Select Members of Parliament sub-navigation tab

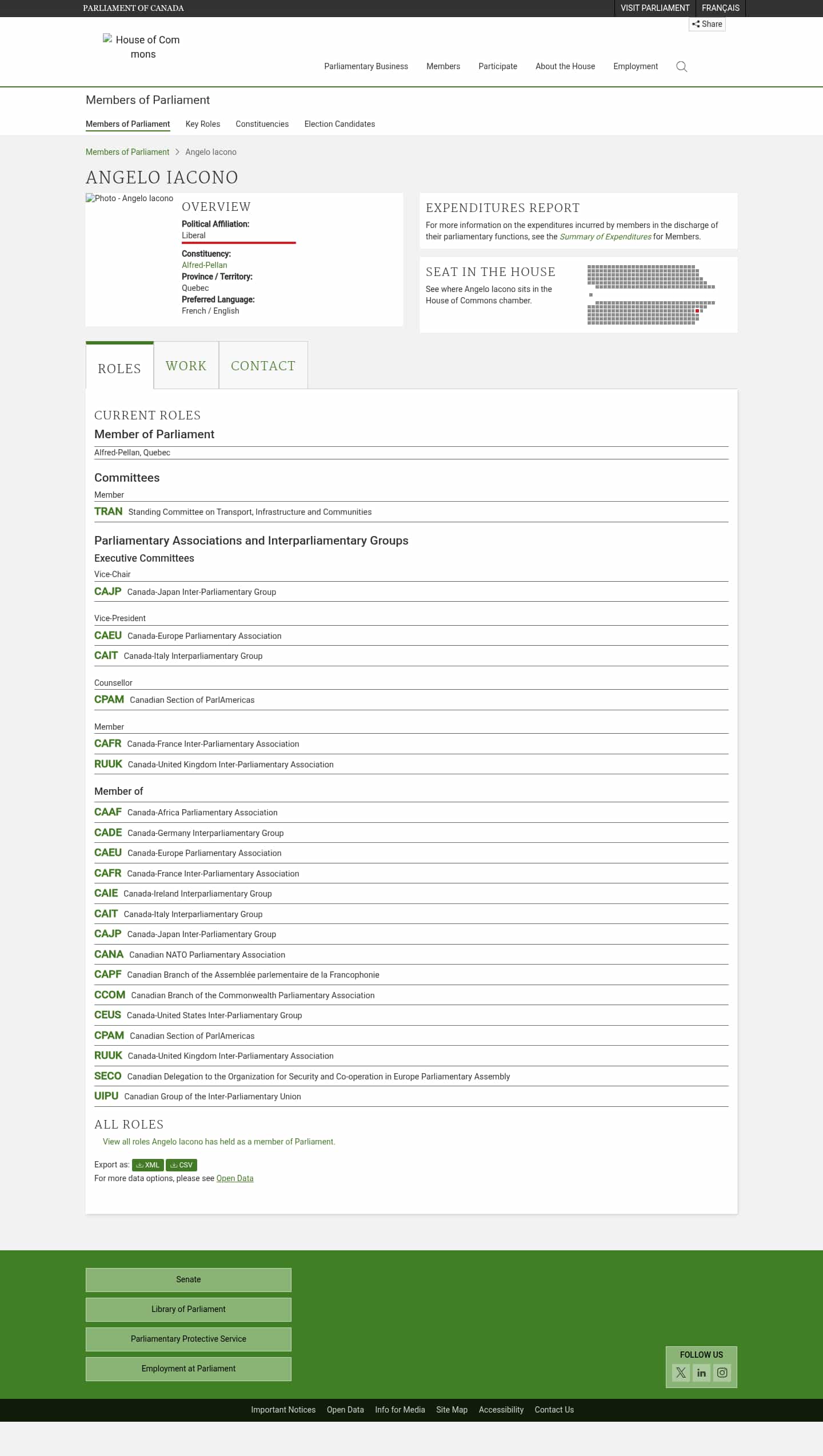click(128, 124)
